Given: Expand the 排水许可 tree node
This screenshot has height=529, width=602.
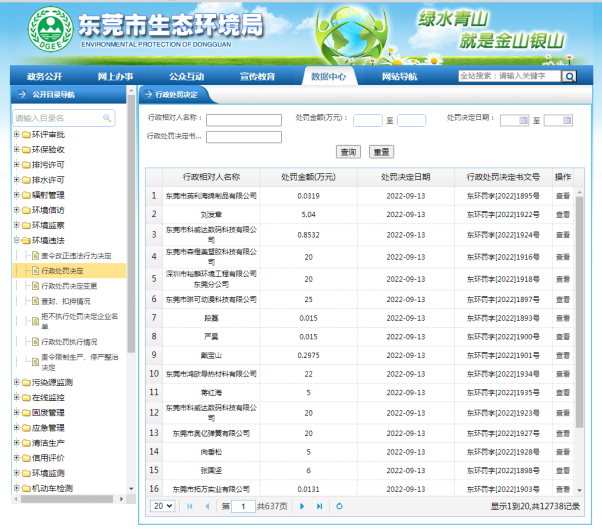Looking at the screenshot, I should [x=17, y=179].
